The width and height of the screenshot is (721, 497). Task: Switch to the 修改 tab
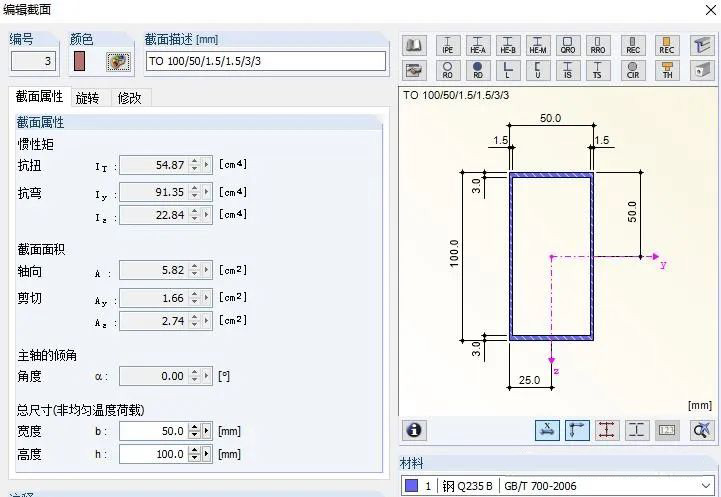[129, 98]
